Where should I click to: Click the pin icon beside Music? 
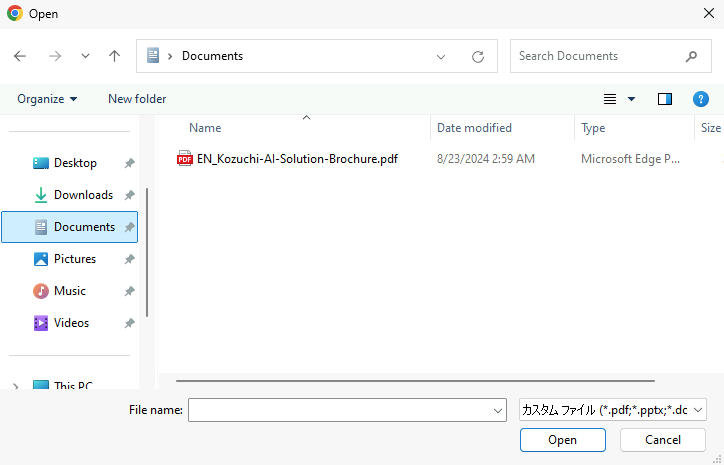click(x=130, y=291)
